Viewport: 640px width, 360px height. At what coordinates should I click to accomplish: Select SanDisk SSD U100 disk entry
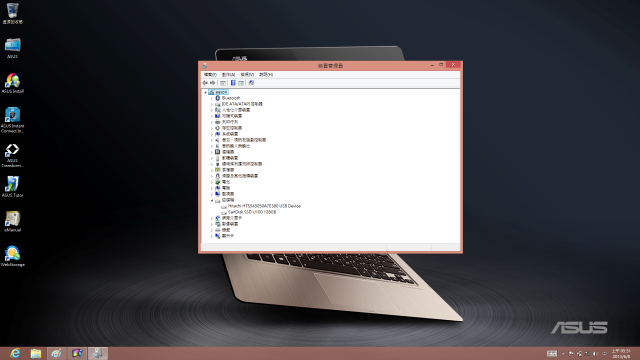(x=252, y=212)
